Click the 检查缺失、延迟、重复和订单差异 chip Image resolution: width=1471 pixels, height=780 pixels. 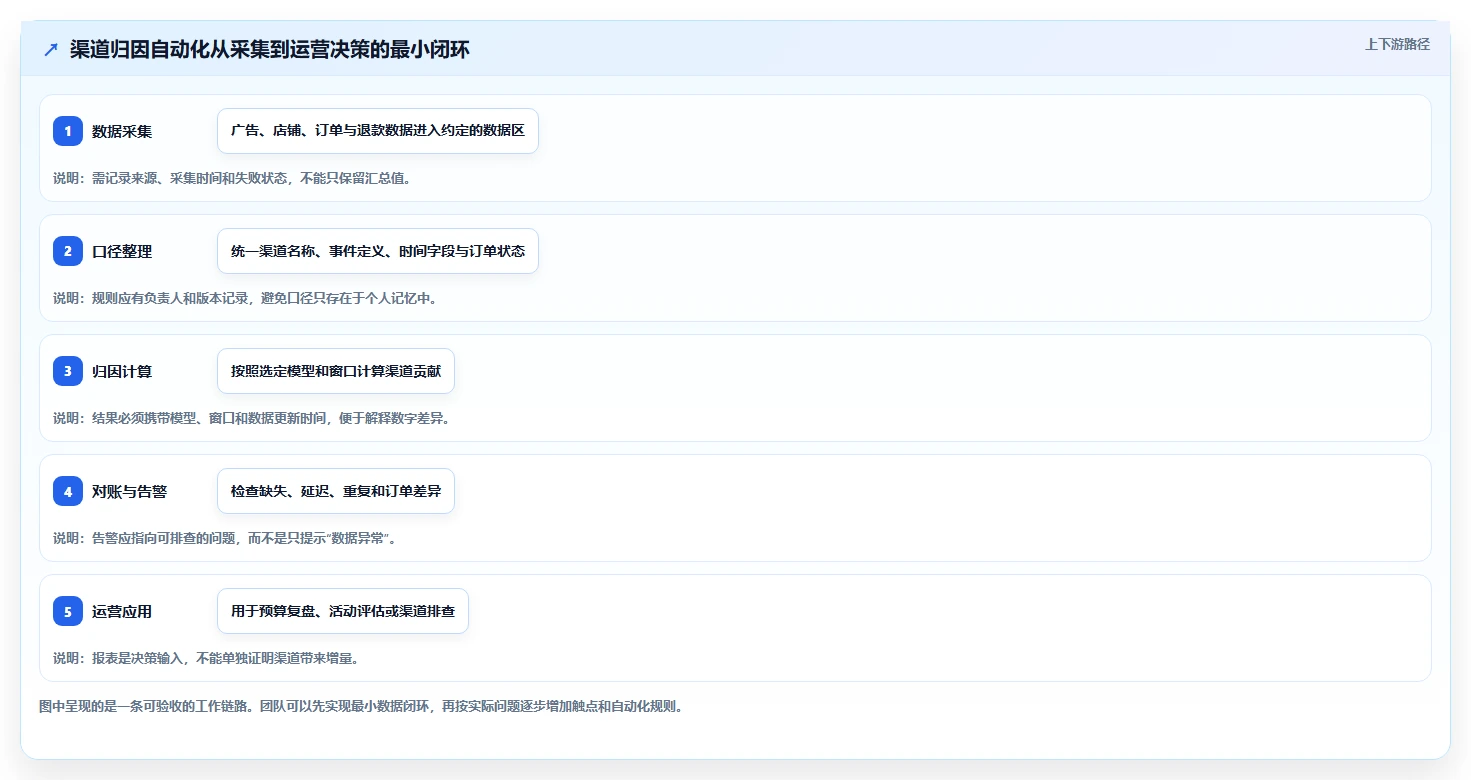[x=336, y=491]
